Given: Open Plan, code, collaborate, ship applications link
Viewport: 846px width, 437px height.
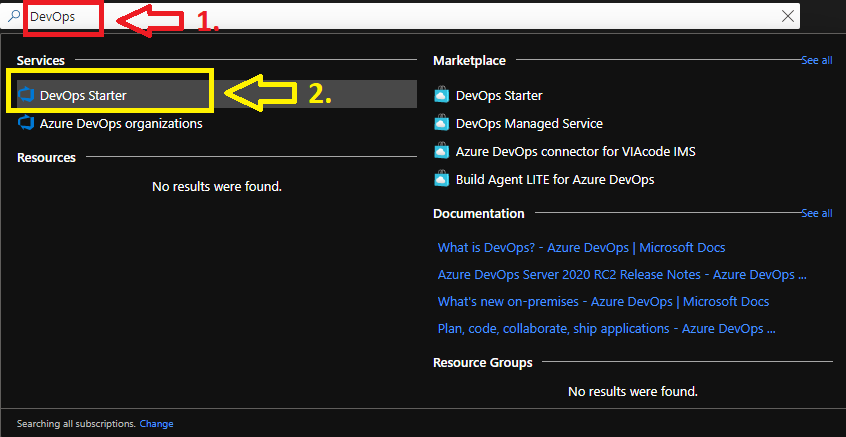Looking at the screenshot, I should (607, 329).
